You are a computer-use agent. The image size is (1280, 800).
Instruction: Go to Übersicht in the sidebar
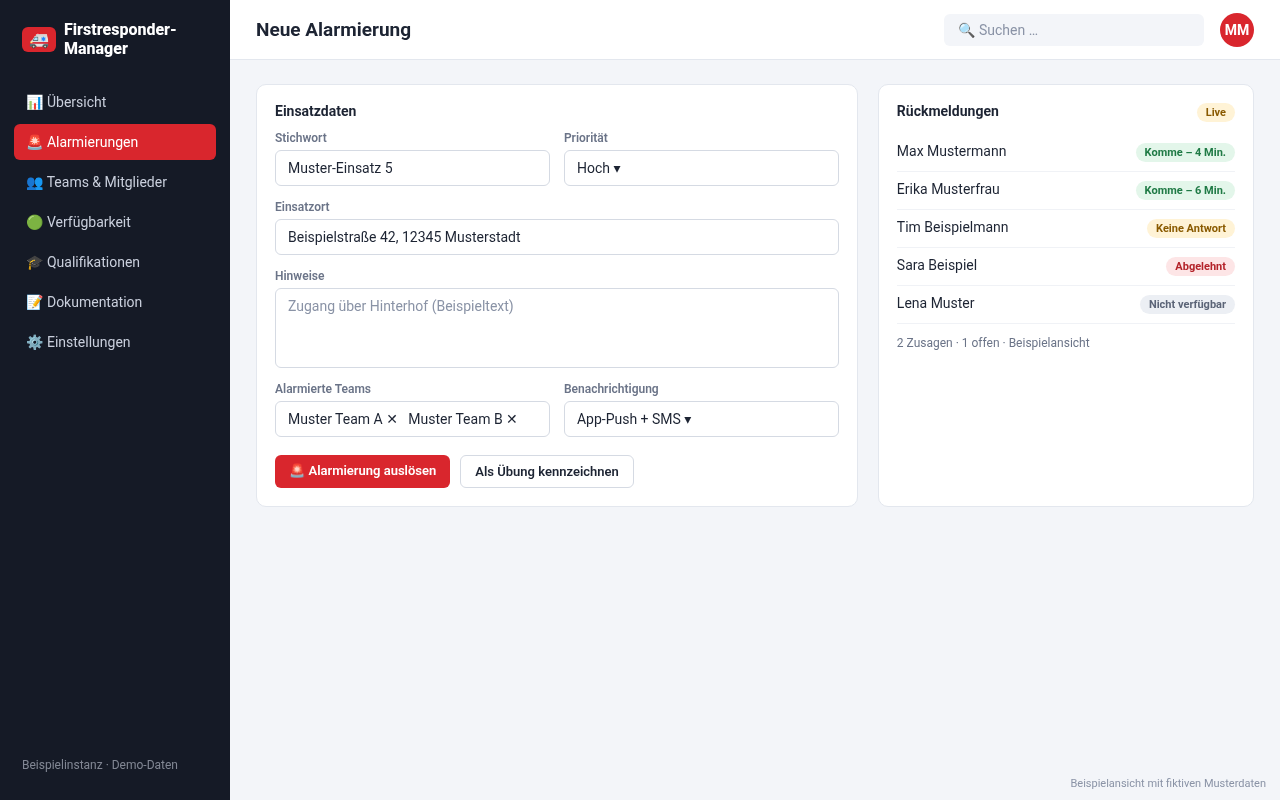[x=115, y=102]
